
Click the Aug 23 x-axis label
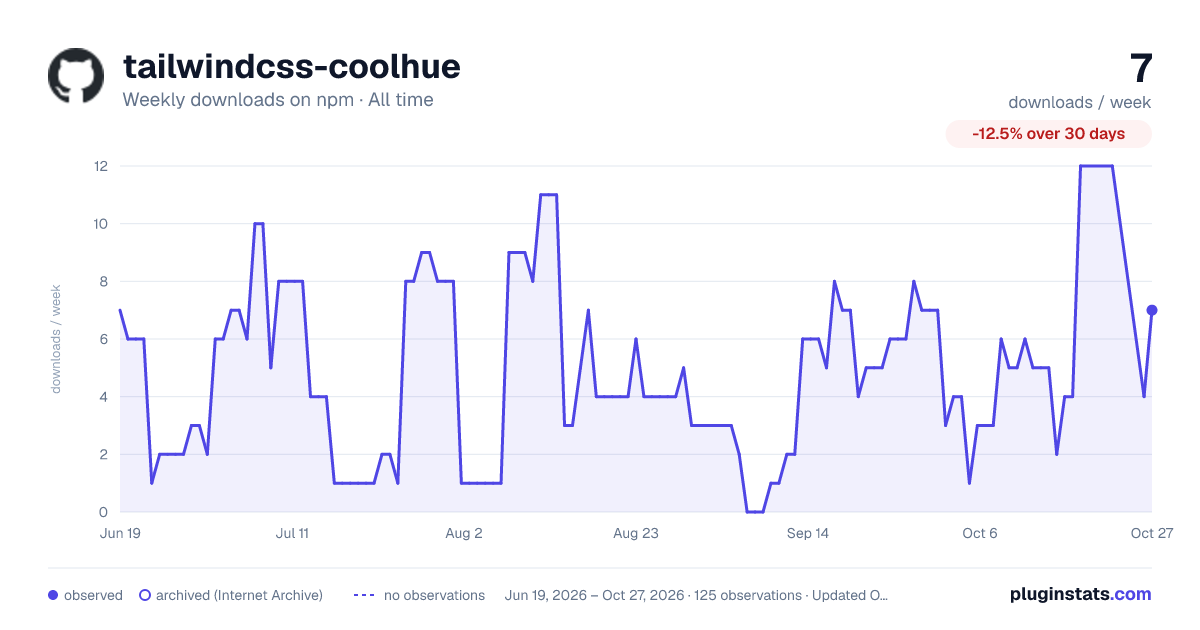point(636,533)
